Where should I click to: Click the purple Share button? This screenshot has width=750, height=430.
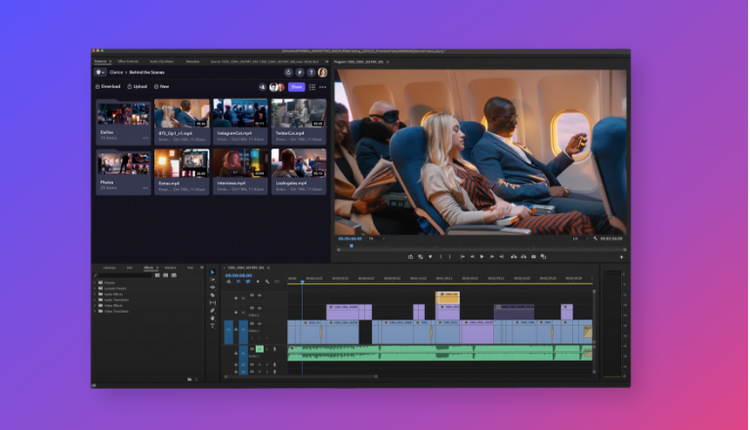297,87
